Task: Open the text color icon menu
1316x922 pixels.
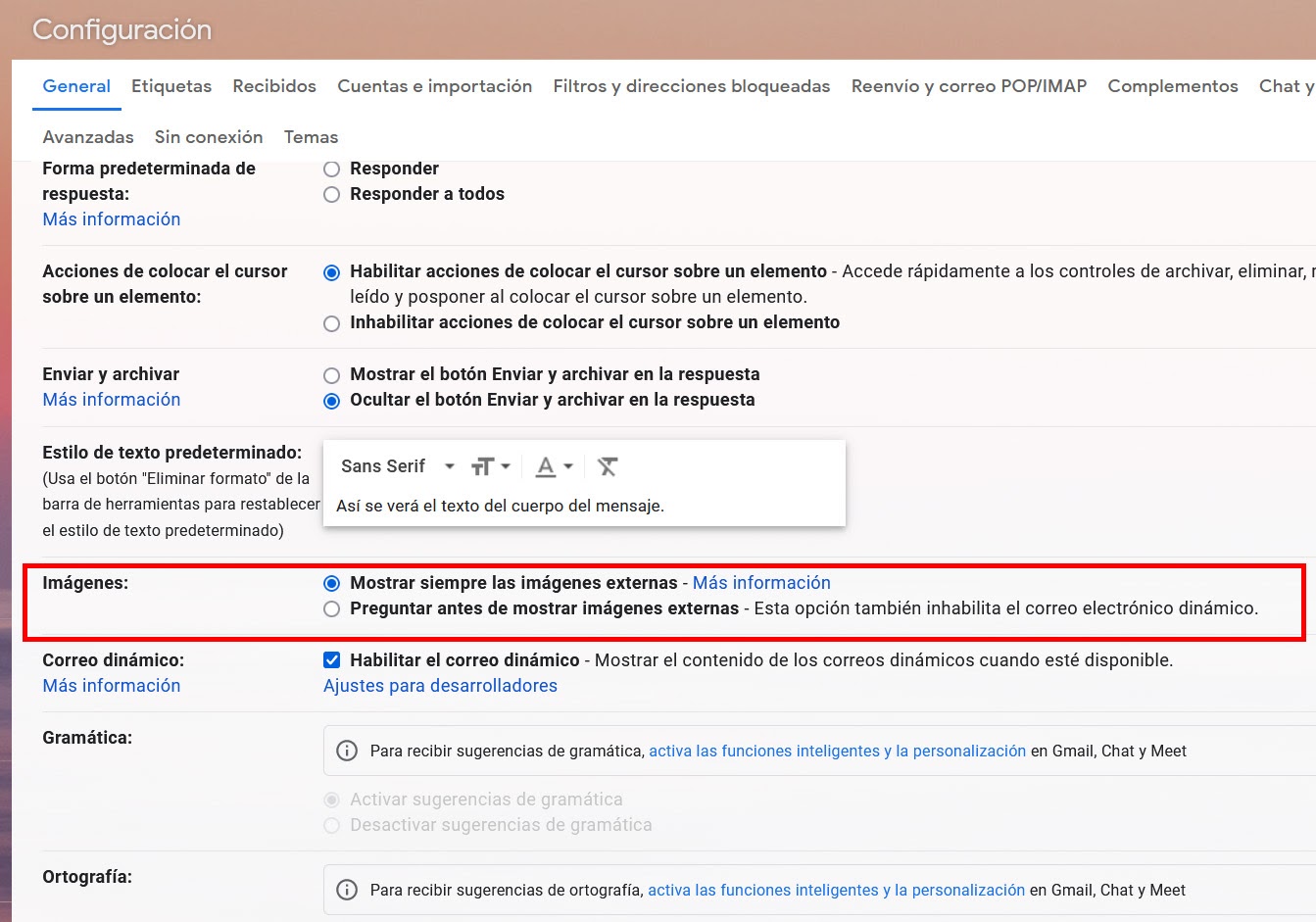Action: click(x=554, y=466)
